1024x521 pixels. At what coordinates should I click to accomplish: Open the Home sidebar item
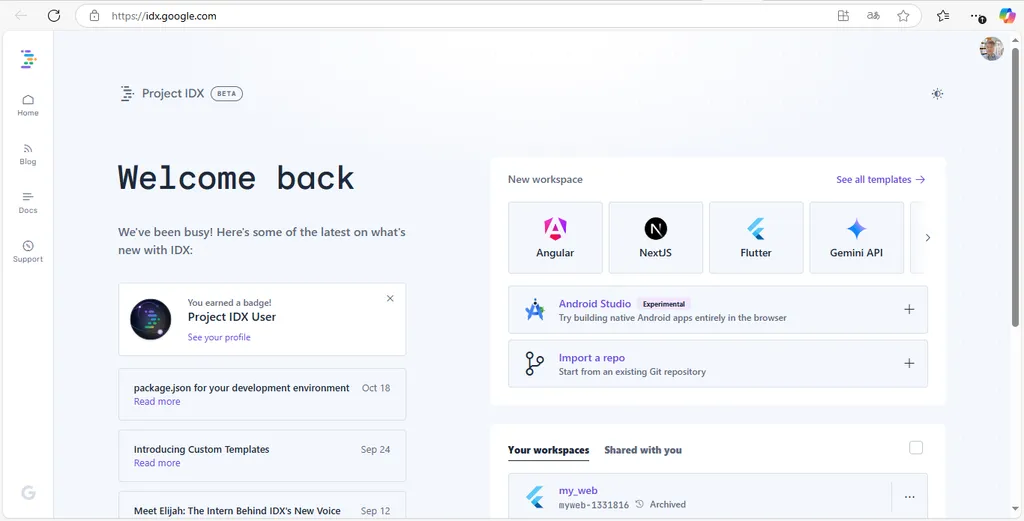coord(27,105)
